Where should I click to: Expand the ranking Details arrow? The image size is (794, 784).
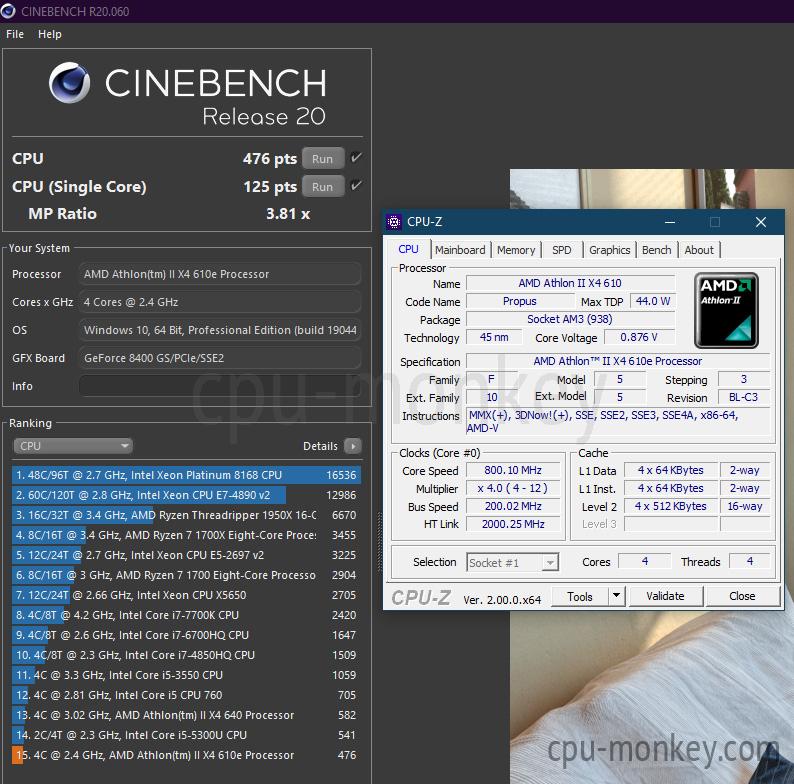(353, 446)
